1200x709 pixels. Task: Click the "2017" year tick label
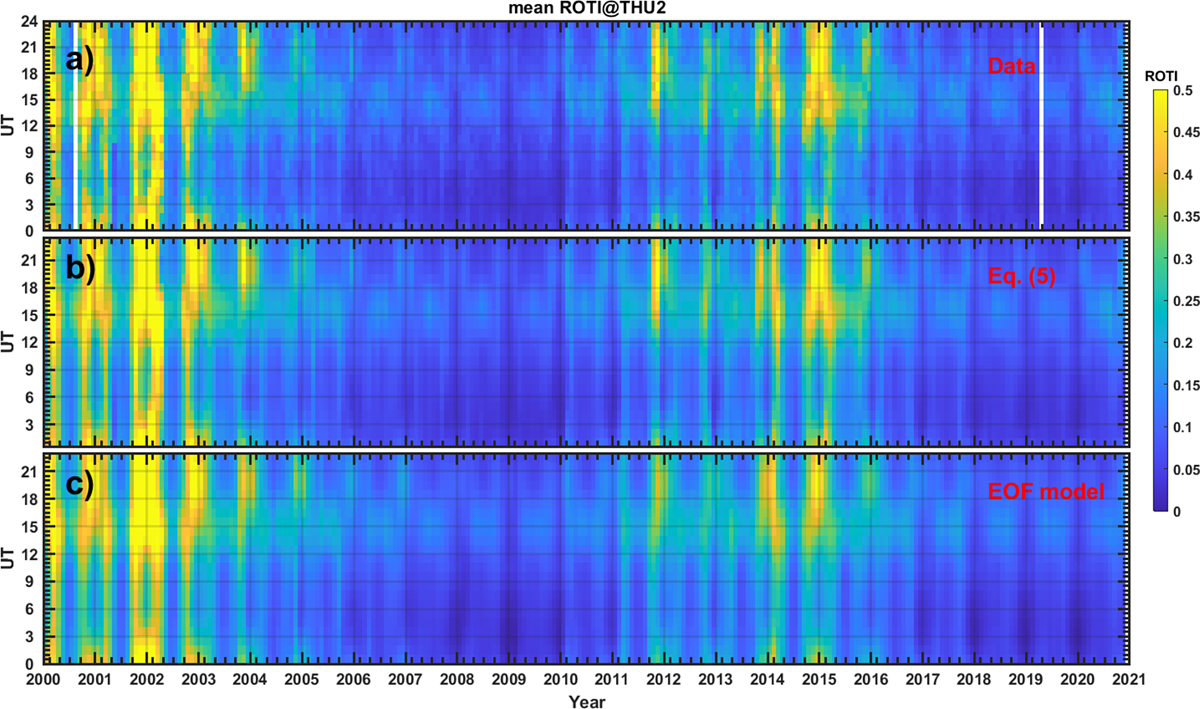922,681
